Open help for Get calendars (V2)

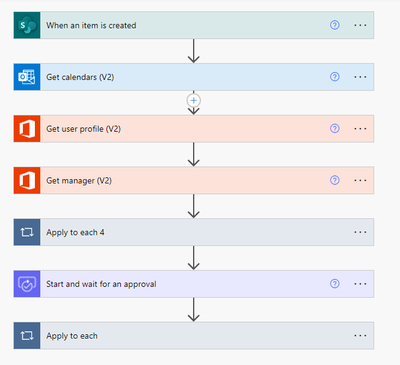pos(335,77)
